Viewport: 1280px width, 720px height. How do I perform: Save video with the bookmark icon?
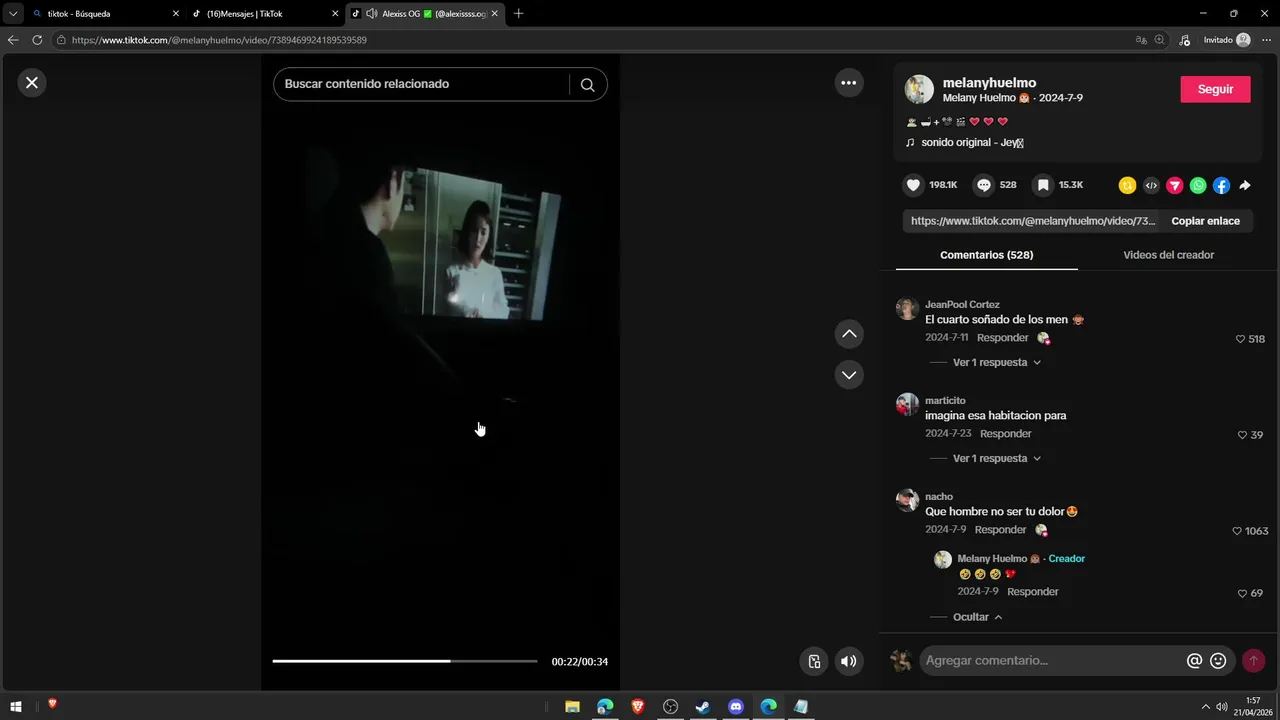coord(1043,185)
